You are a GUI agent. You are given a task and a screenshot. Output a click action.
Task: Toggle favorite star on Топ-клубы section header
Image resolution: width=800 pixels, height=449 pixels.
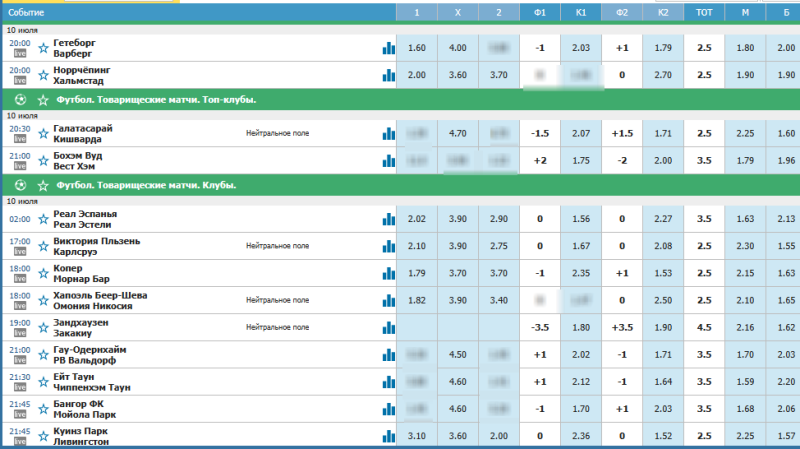point(43,100)
